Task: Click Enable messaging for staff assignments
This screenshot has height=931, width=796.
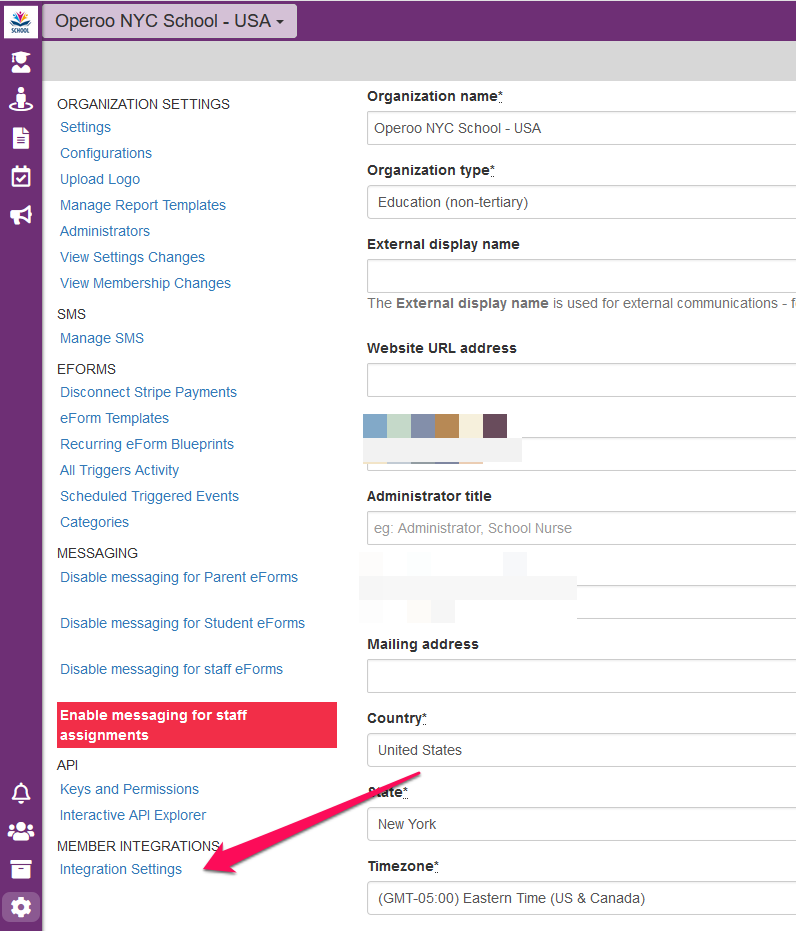Action: point(196,725)
